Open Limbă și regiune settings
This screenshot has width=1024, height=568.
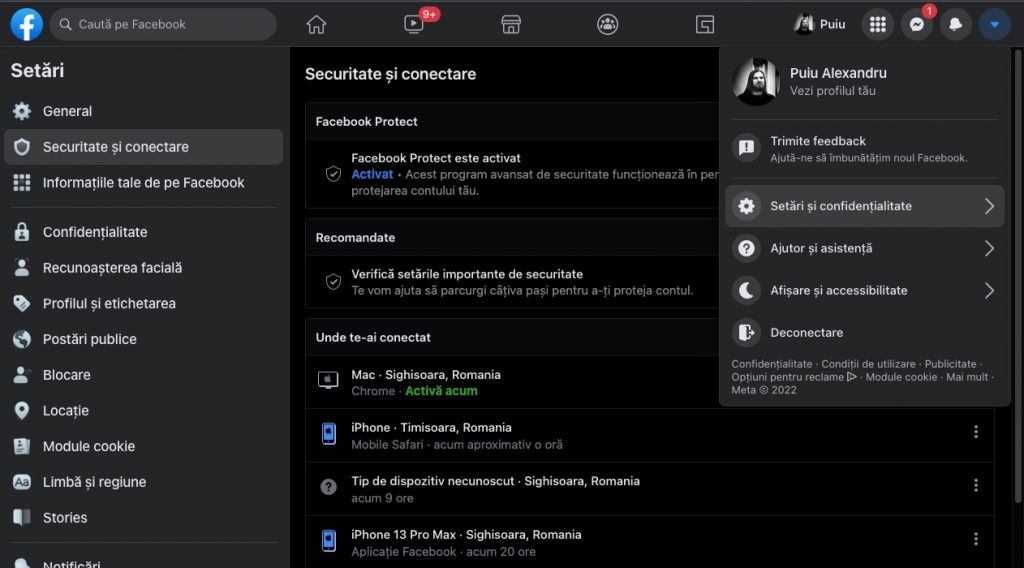[94, 482]
